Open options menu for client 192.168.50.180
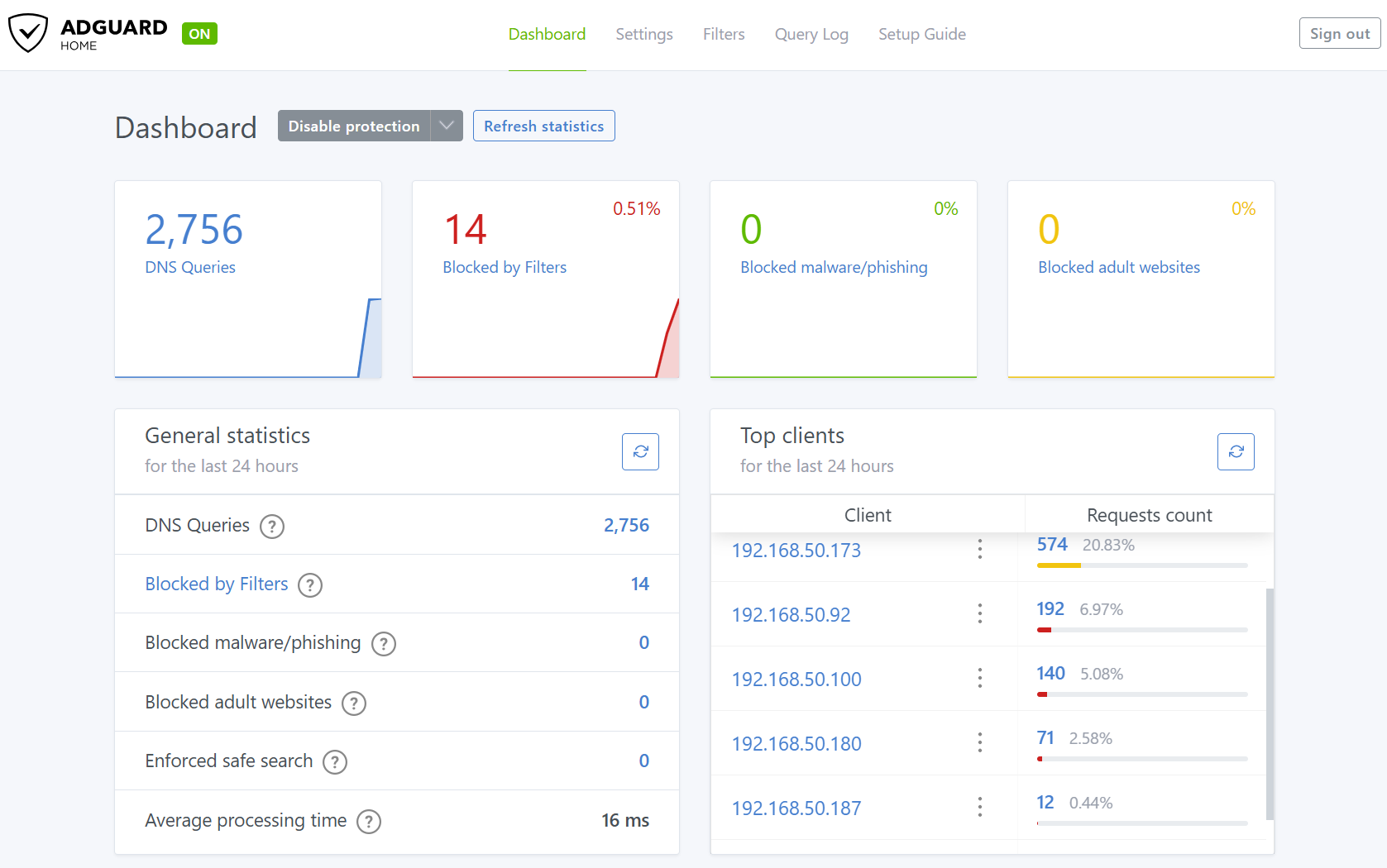Screen dimensions: 1387x868 [x=980, y=742]
